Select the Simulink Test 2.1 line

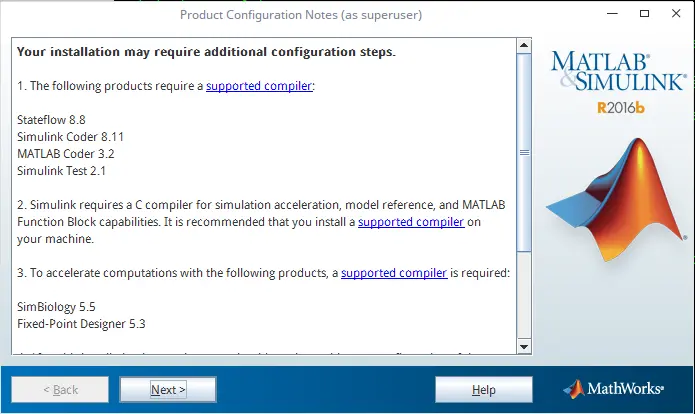point(61,171)
